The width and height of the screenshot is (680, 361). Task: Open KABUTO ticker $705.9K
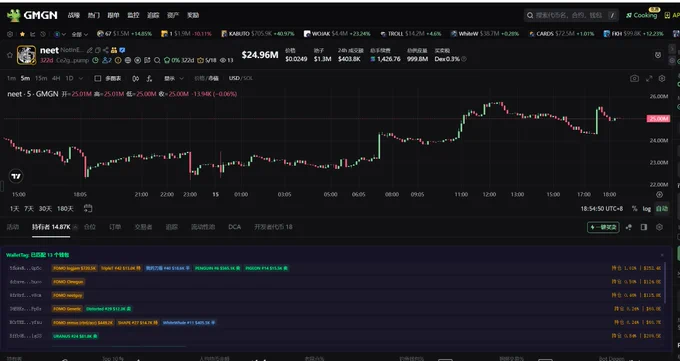tap(258, 34)
